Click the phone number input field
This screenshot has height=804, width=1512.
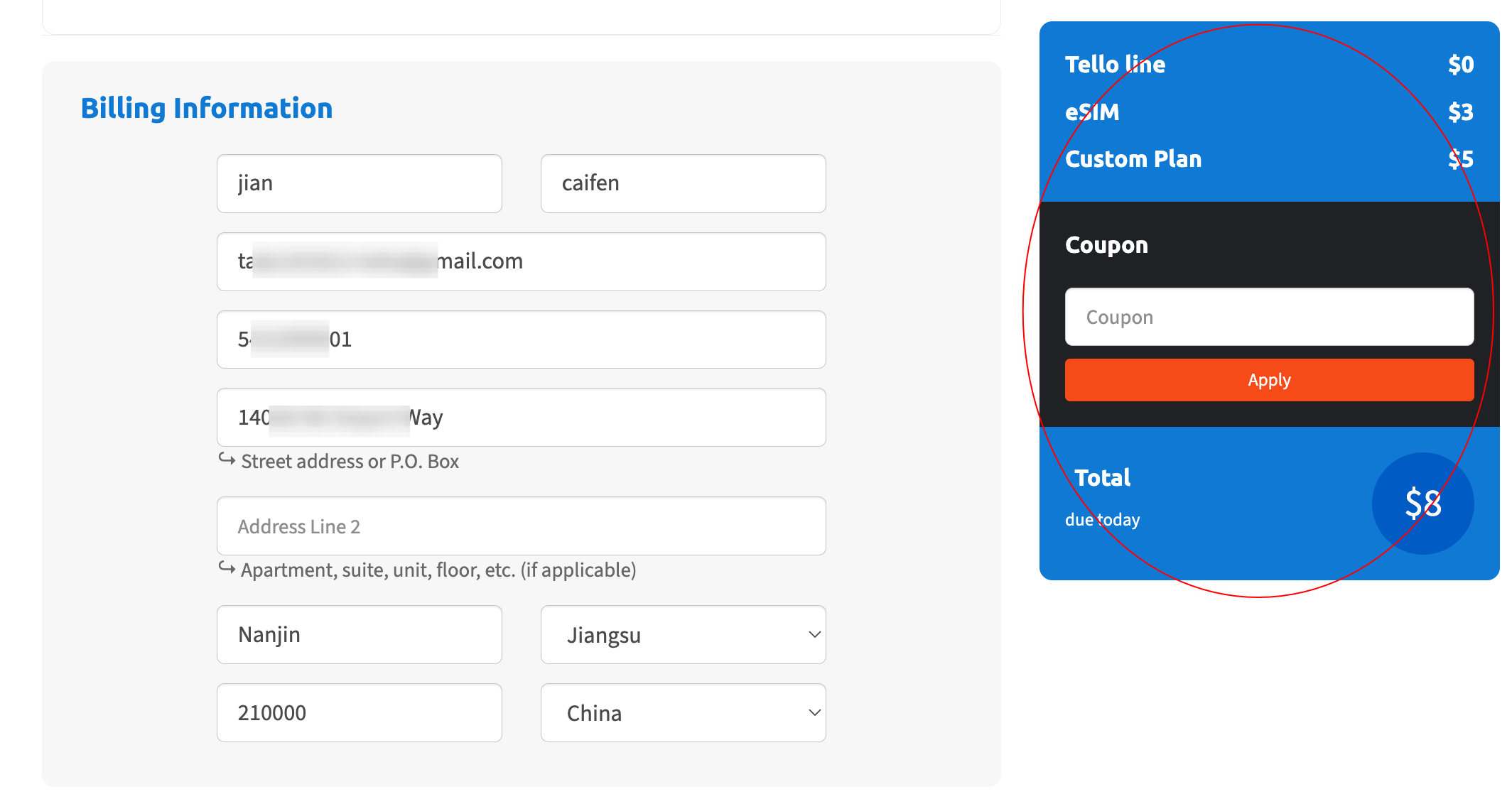(x=520, y=339)
